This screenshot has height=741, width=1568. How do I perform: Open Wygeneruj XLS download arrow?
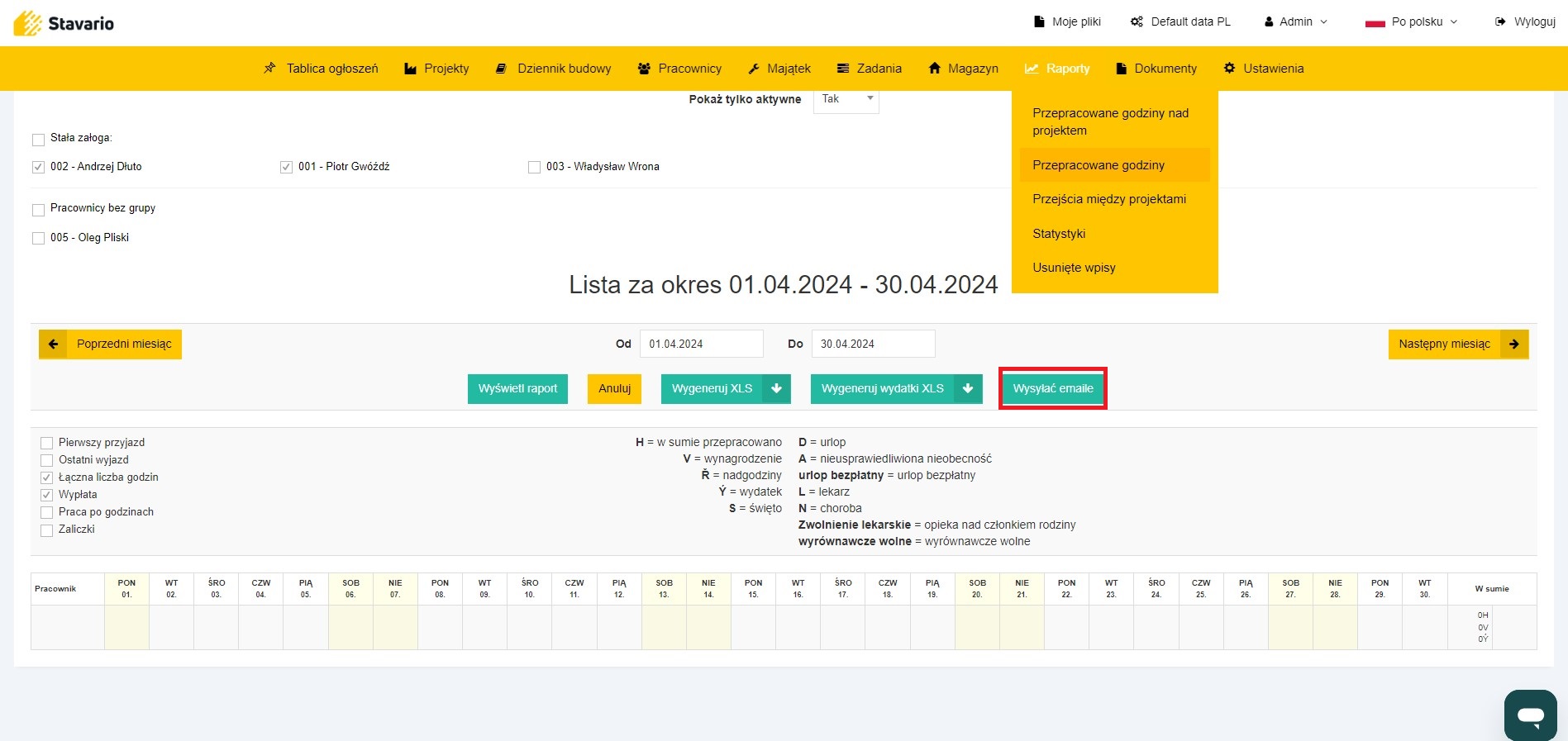point(776,389)
